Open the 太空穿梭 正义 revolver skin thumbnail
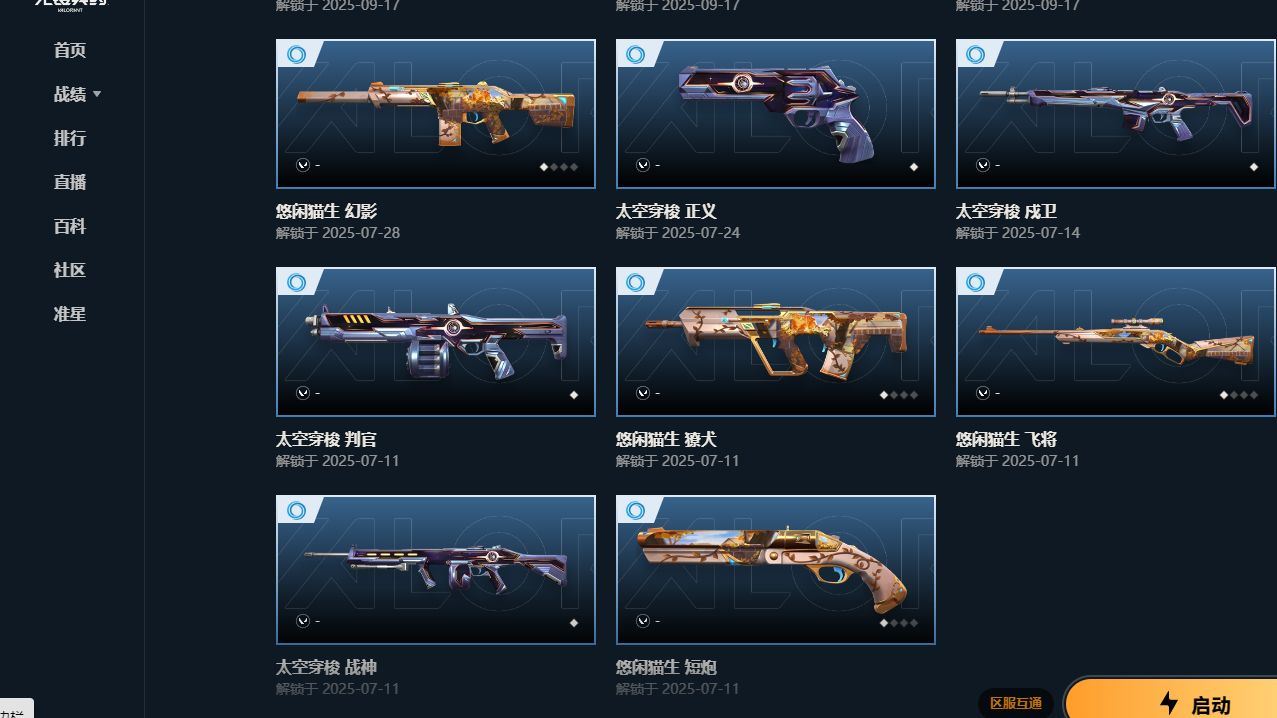This screenshot has width=1277, height=718. click(776, 114)
